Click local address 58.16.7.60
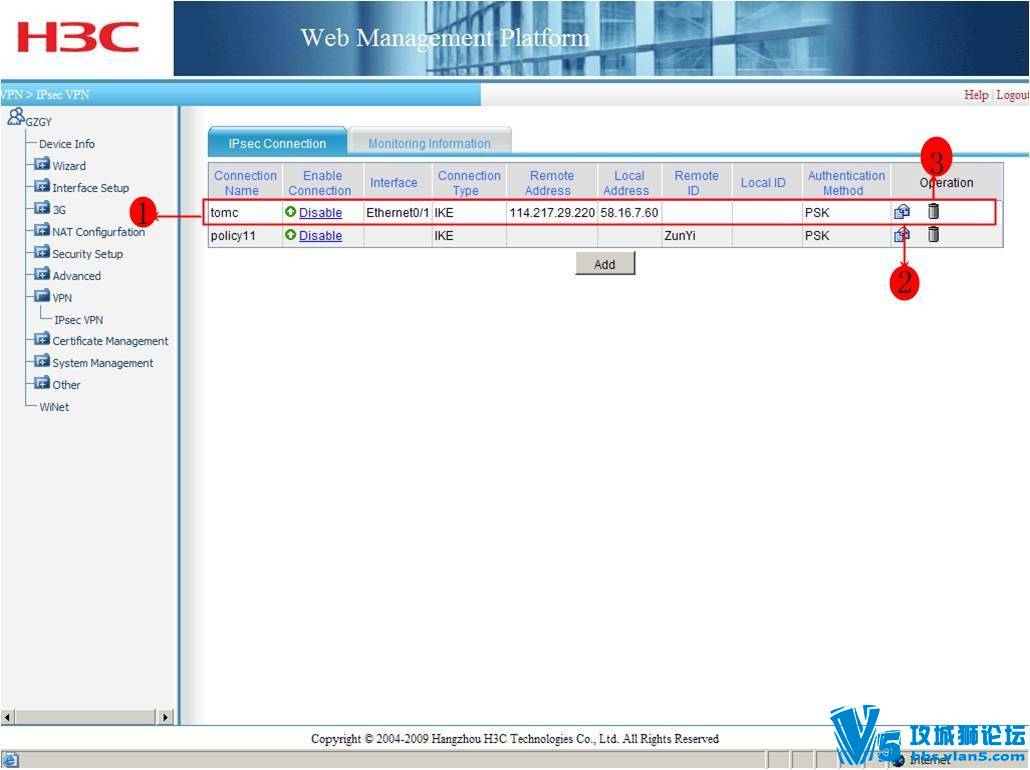Screen dimensions: 1030x770 (629, 212)
